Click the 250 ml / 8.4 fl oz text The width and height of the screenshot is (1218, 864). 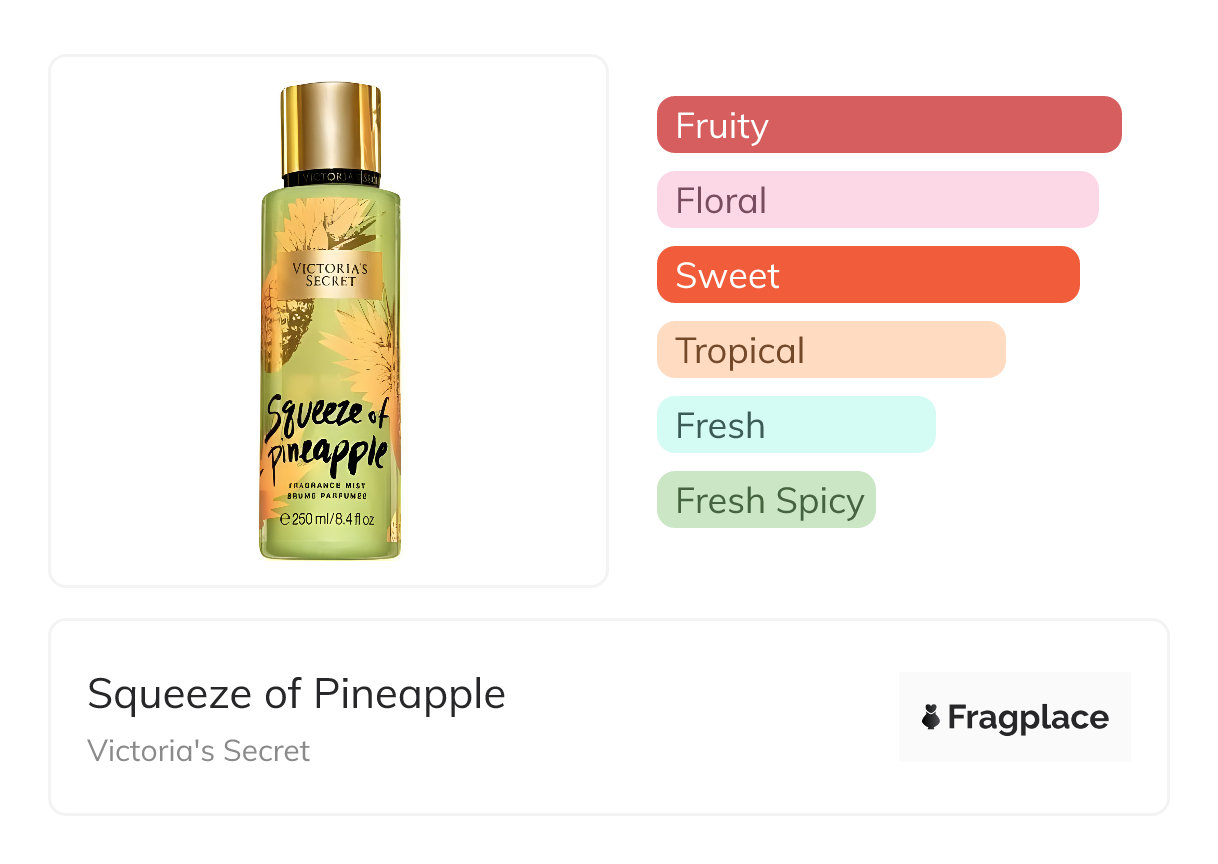332,519
